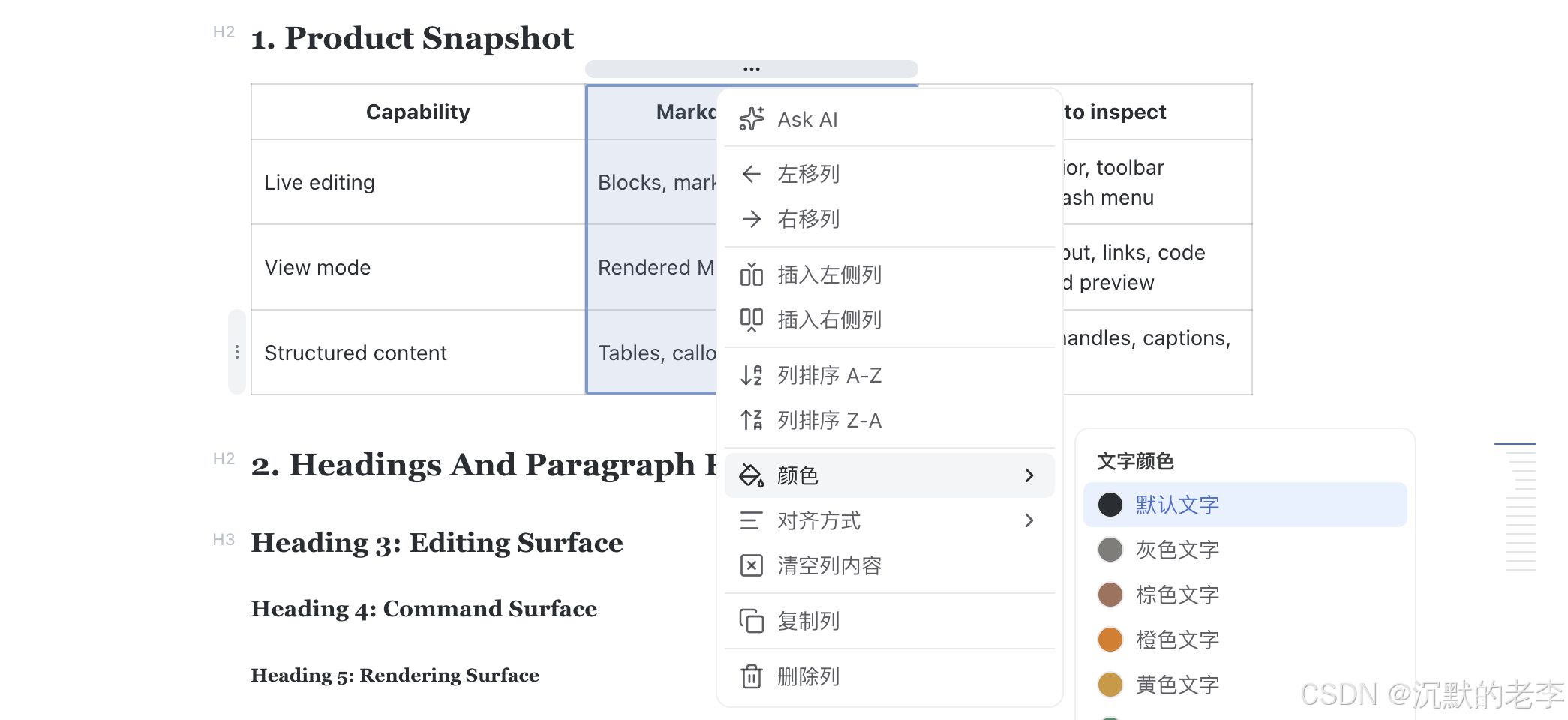Click the Structured content table cell
Screen dimensions: 1568x720
point(418,352)
